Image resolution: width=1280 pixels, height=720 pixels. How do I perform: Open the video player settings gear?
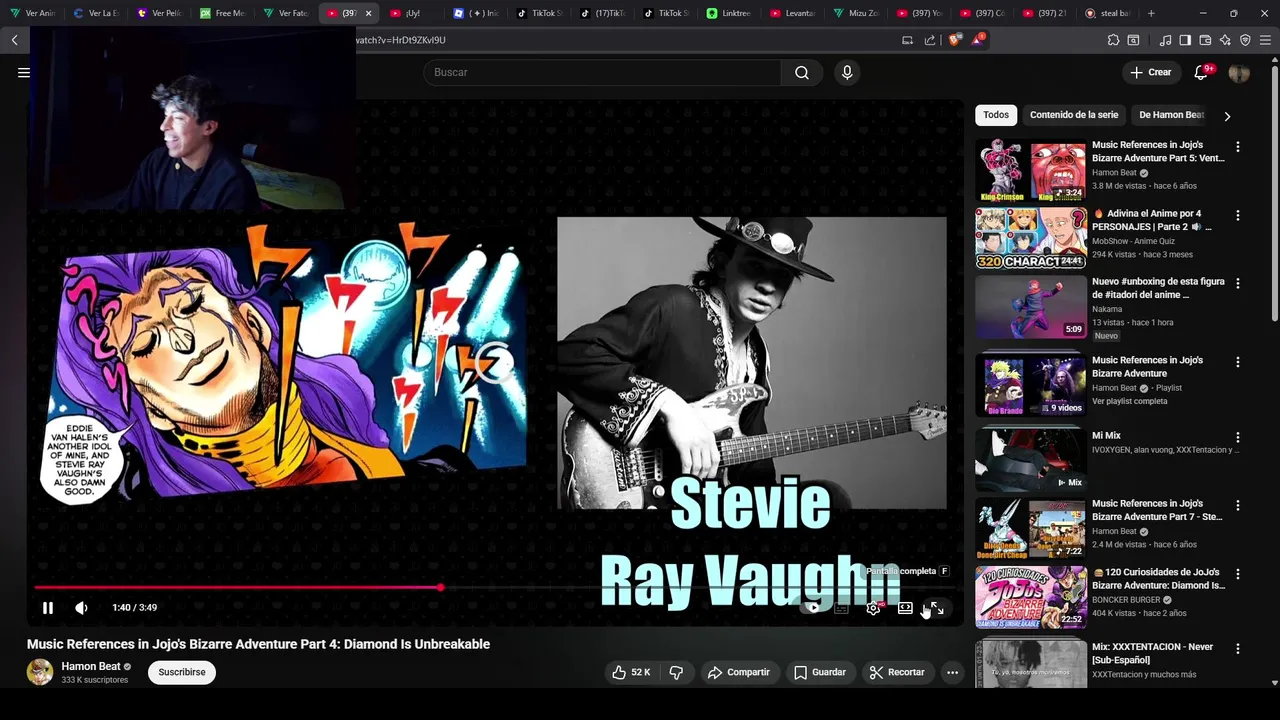873,608
